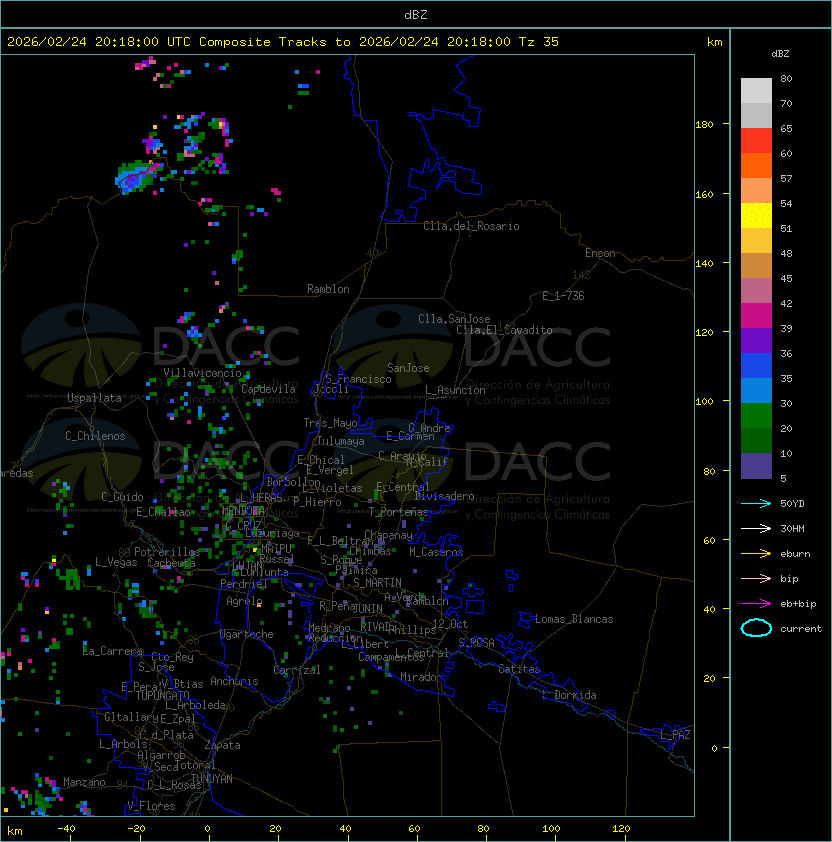Viewport: 832px width, 842px height.
Task: Click the 'Lomas_Blancas' map label
Action: point(574,619)
